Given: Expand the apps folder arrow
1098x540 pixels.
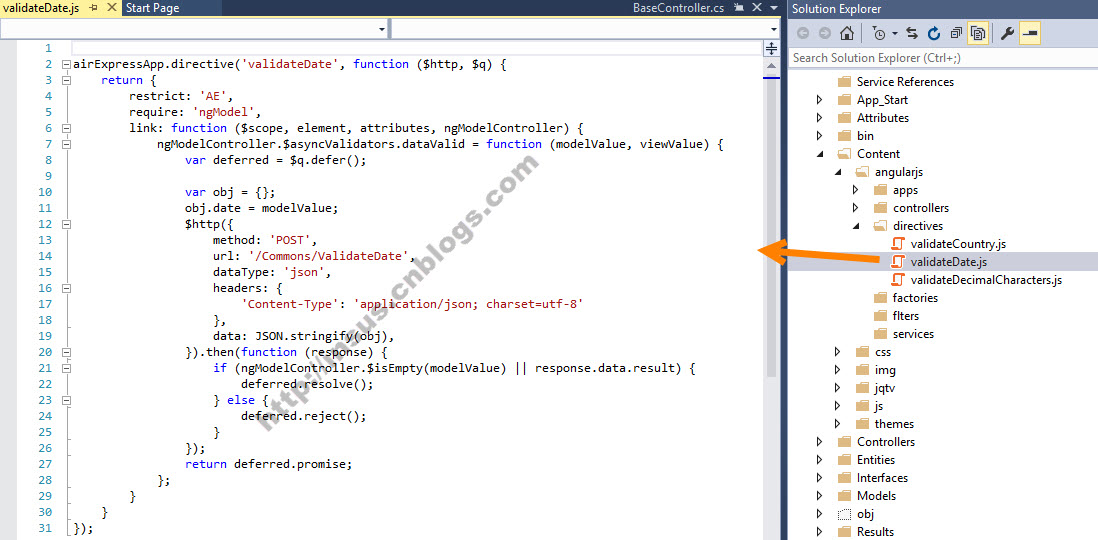Looking at the screenshot, I should (x=855, y=190).
